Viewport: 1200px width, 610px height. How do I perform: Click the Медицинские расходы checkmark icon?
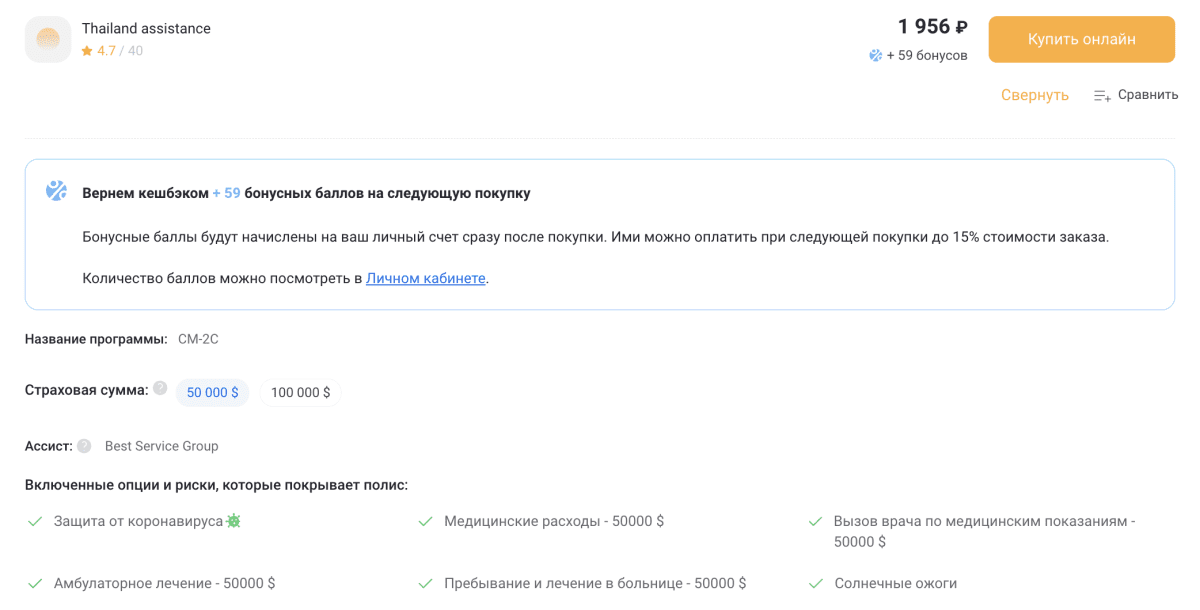click(425, 522)
